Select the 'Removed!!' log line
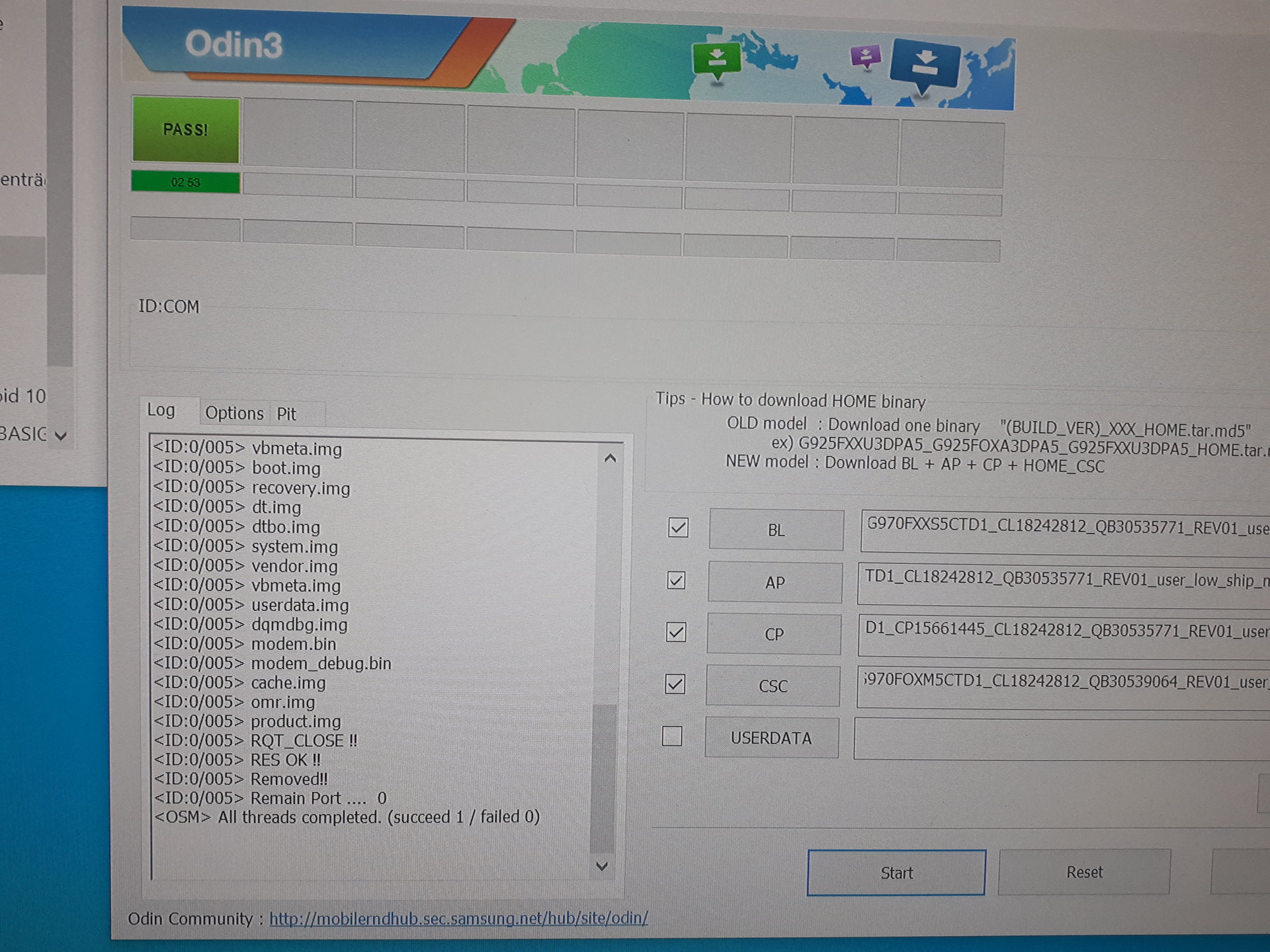Image resolution: width=1270 pixels, height=952 pixels. (x=241, y=779)
